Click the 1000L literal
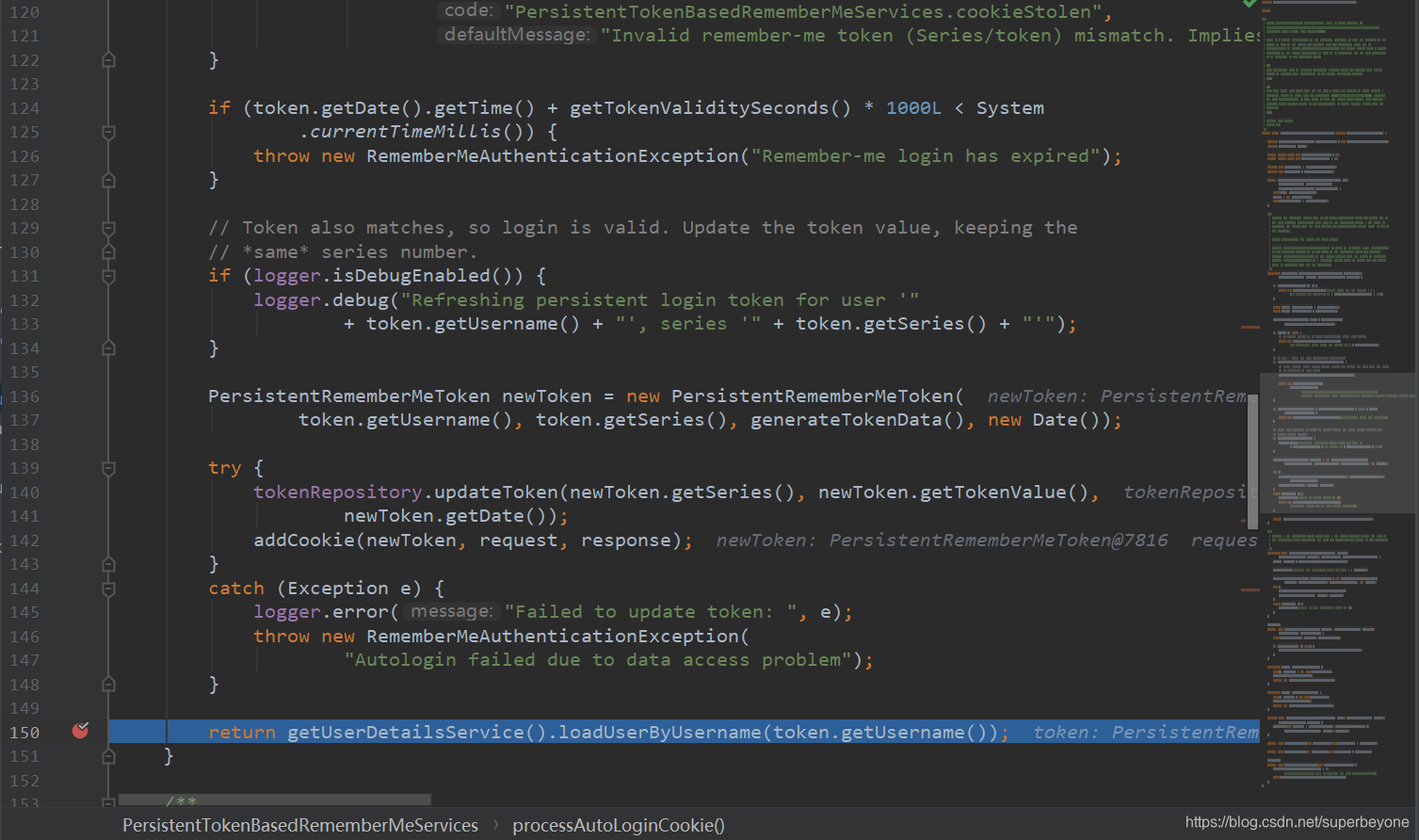 pos(913,108)
